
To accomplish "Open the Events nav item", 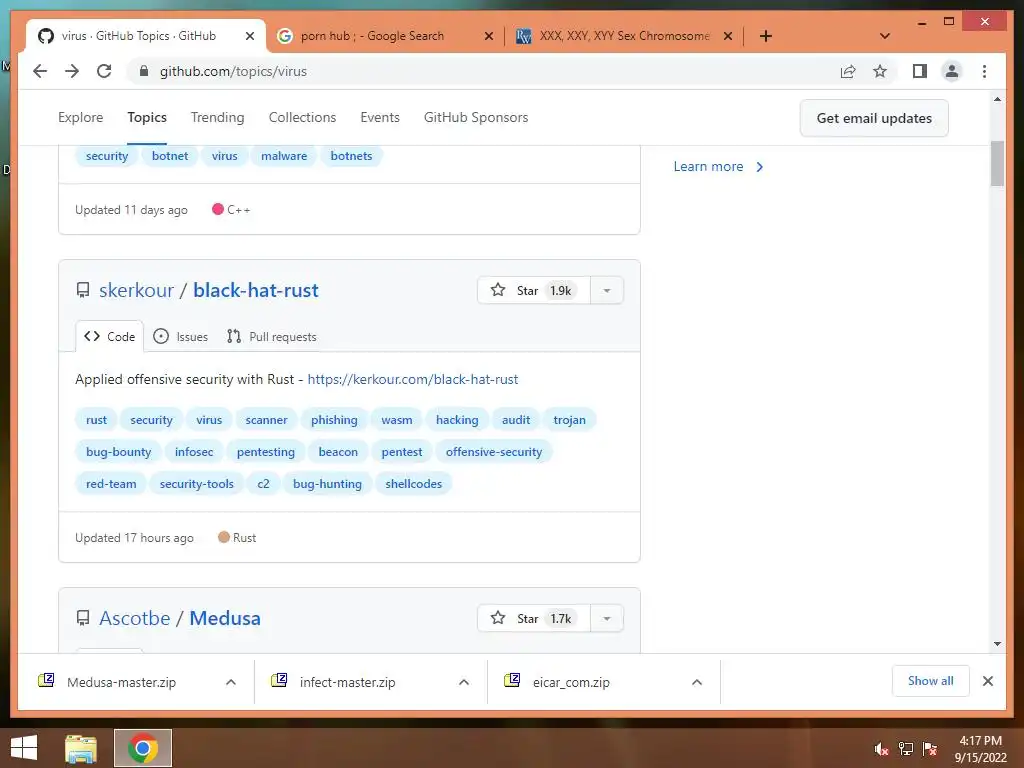I will tap(380, 118).
